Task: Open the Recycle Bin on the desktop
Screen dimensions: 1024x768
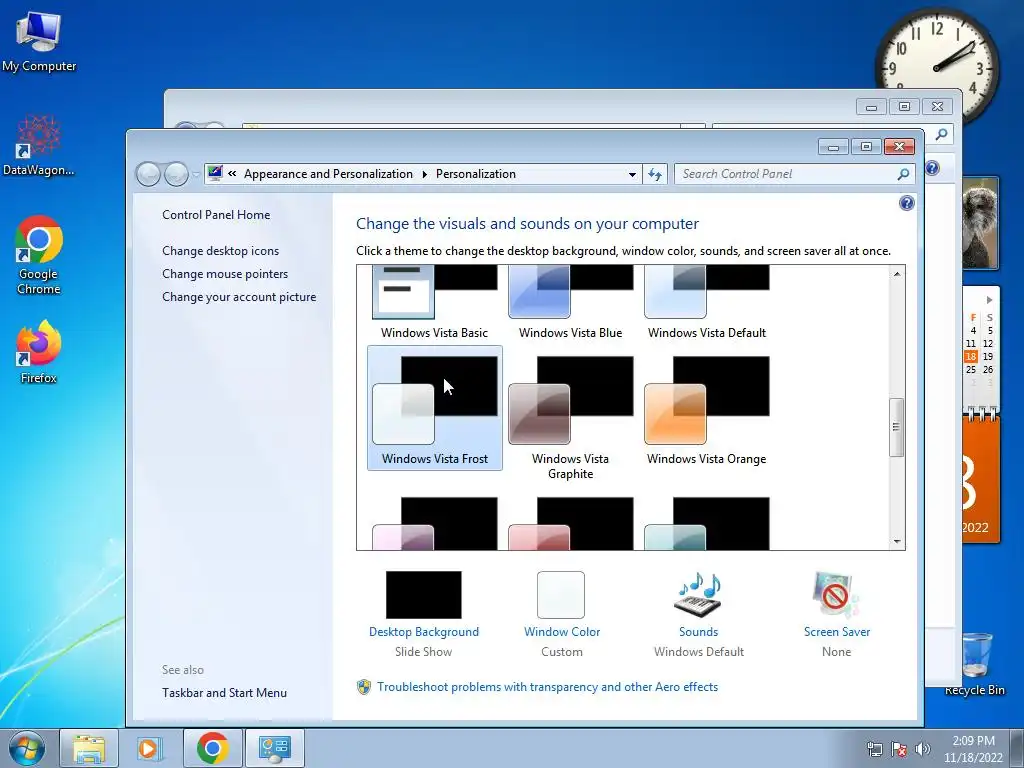Action: click(974, 663)
